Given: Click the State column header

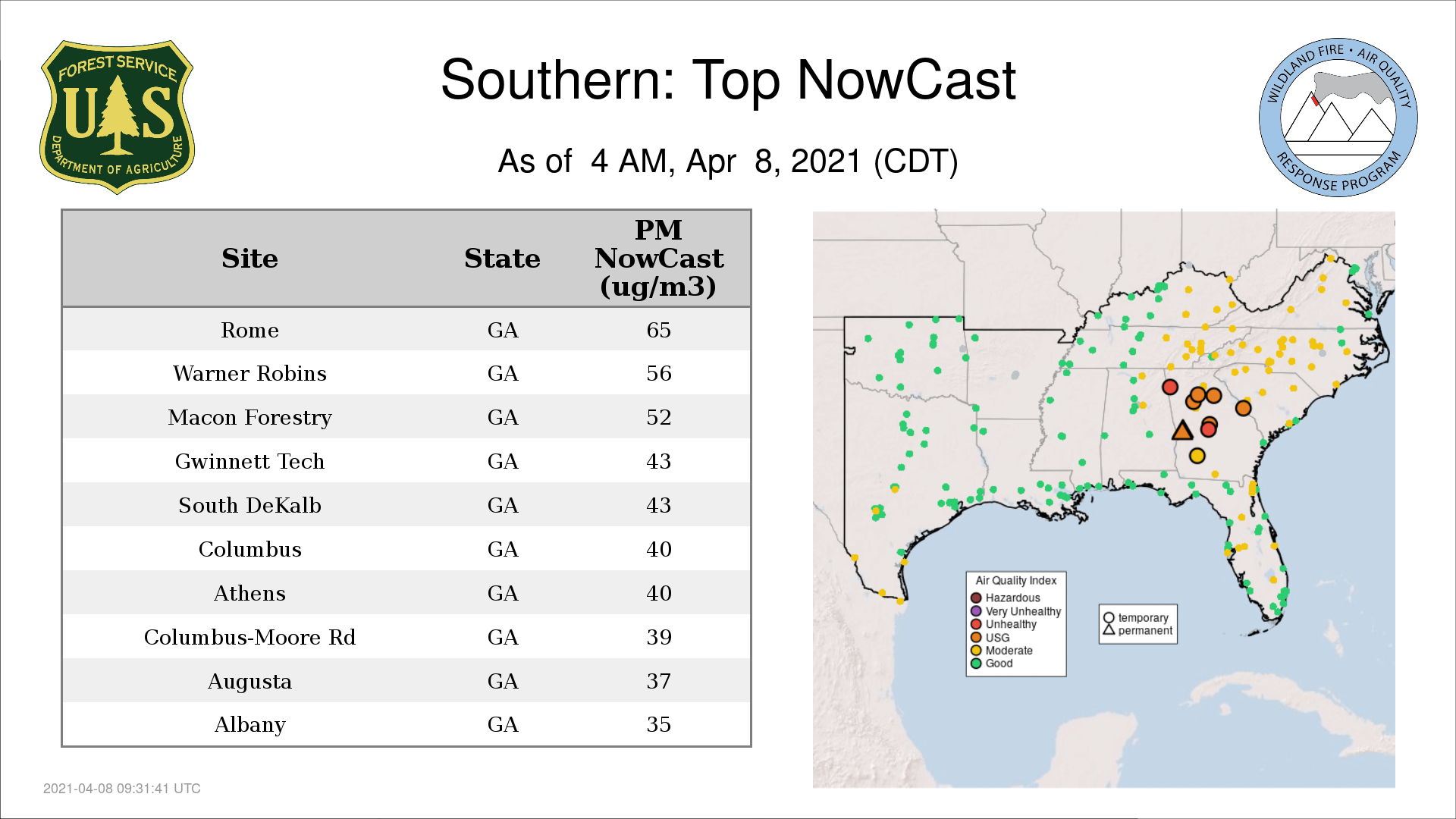Looking at the screenshot, I should click(502, 259).
